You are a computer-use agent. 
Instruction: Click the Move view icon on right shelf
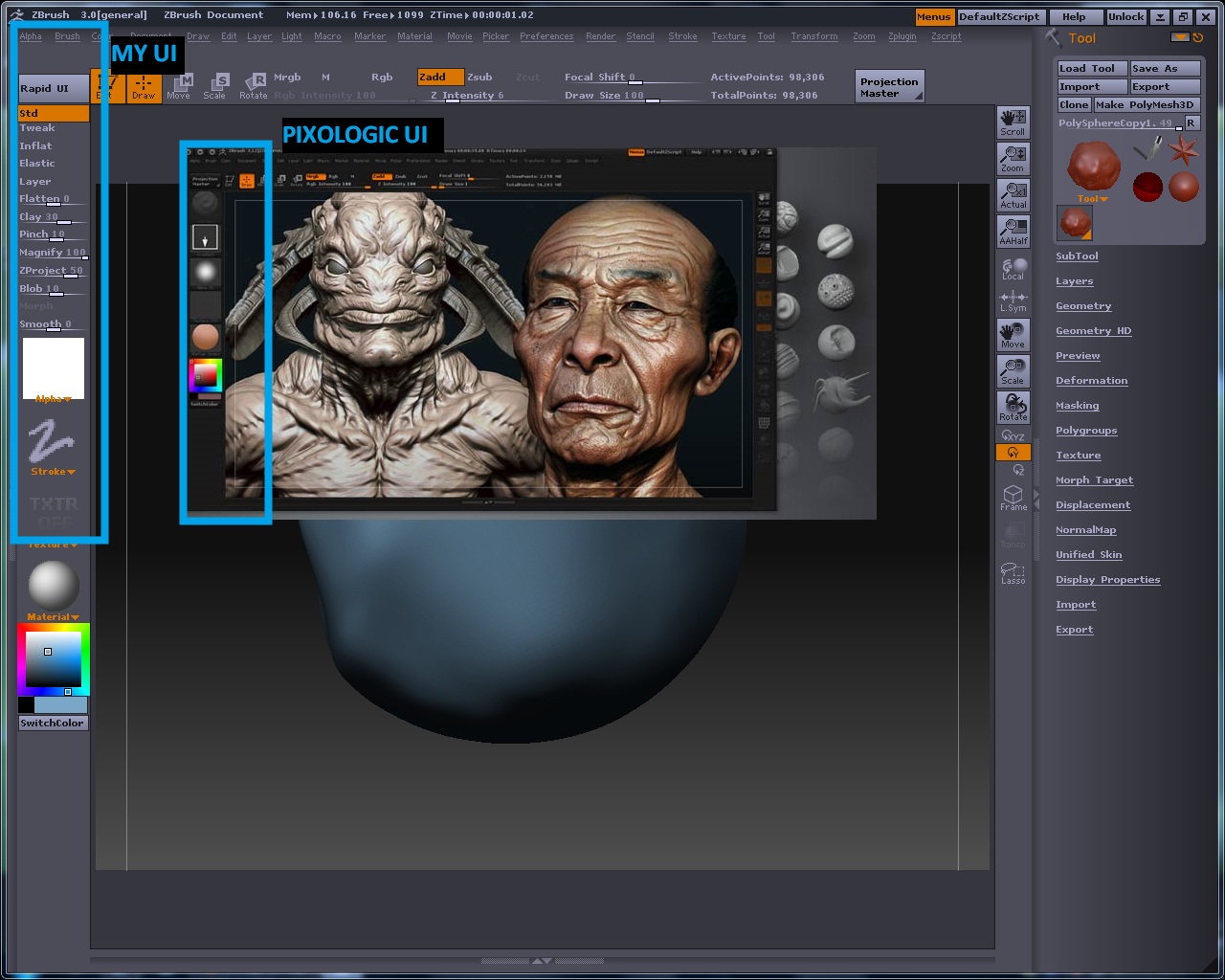click(1013, 335)
